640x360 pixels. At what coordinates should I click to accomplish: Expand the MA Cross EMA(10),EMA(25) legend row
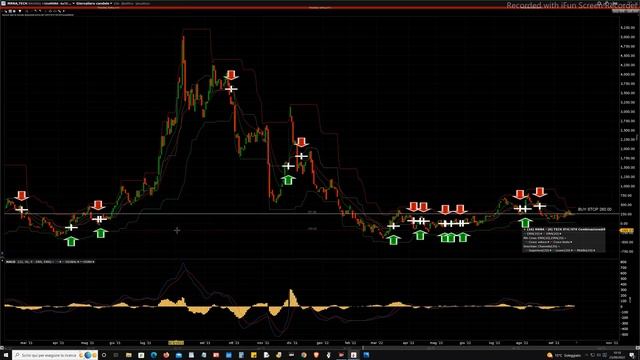544,238
